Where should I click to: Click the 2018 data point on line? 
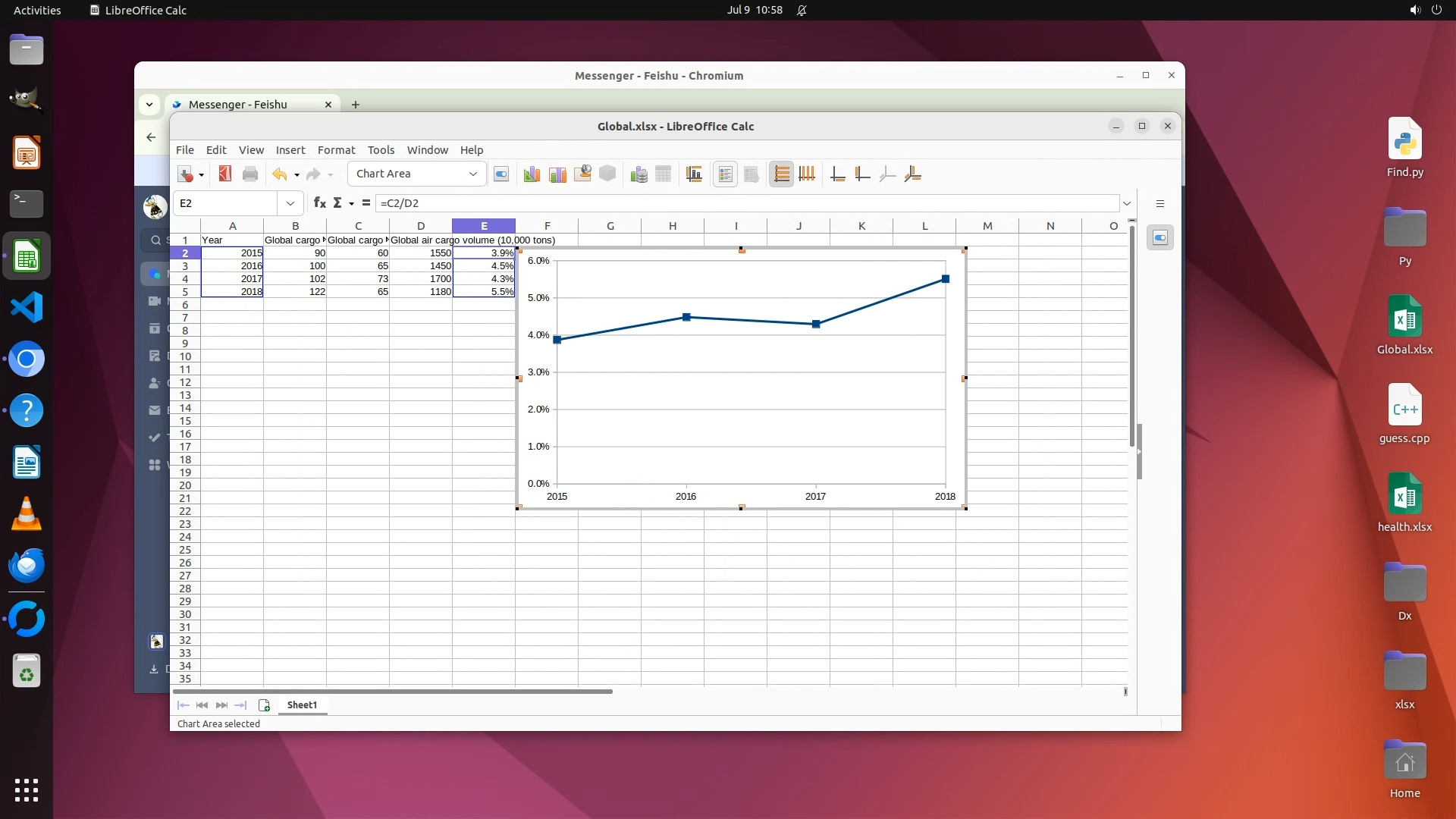945,279
